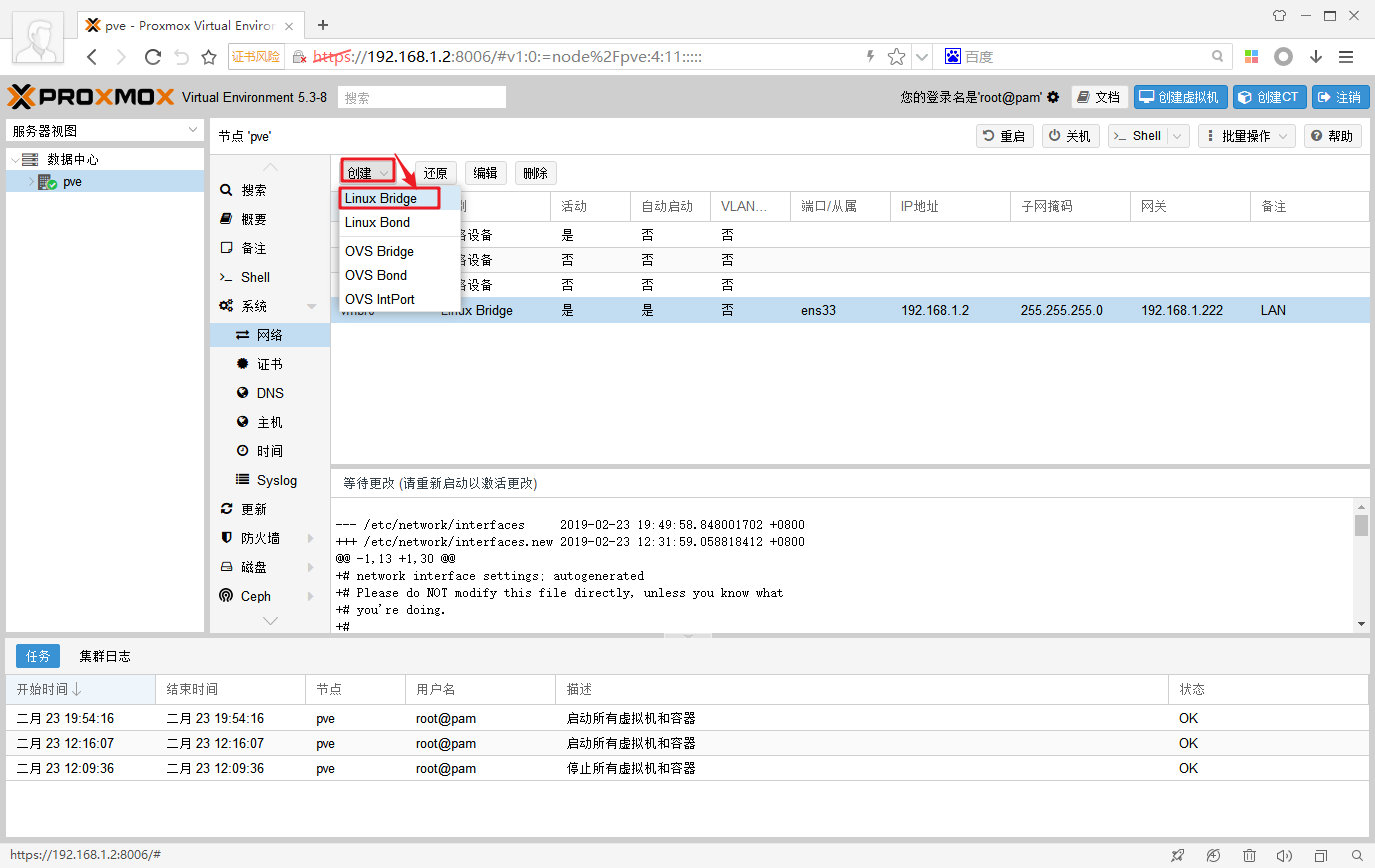The height and width of the screenshot is (868, 1375).
Task: Open the browser downloads arrow
Action: 1316,57
